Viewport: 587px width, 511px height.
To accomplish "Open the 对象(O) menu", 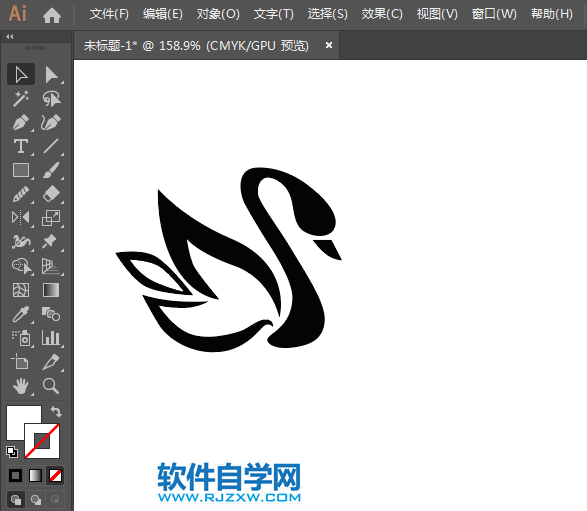I will [218, 15].
